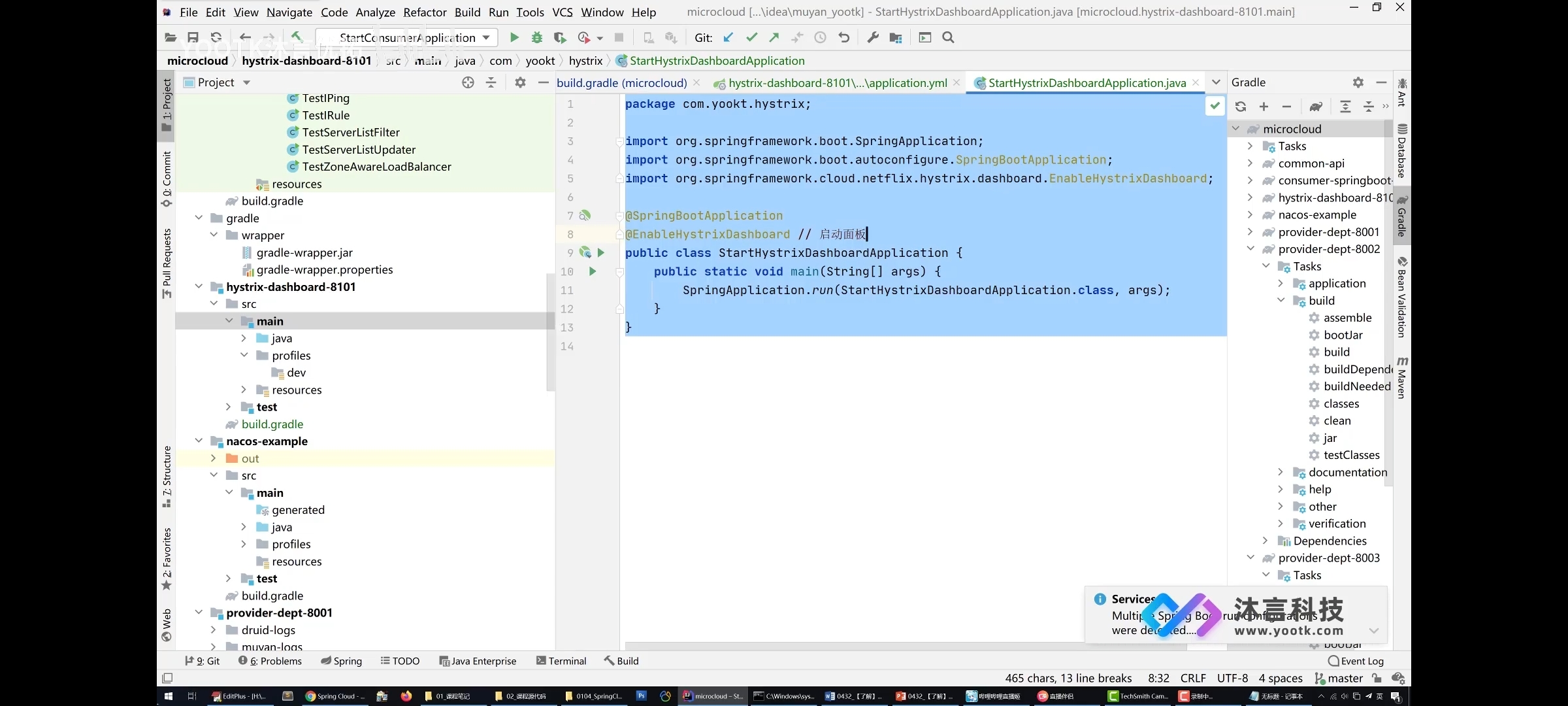The width and height of the screenshot is (1568, 706).
Task: Collapse the gradle wrapper folder
Action: point(214,235)
